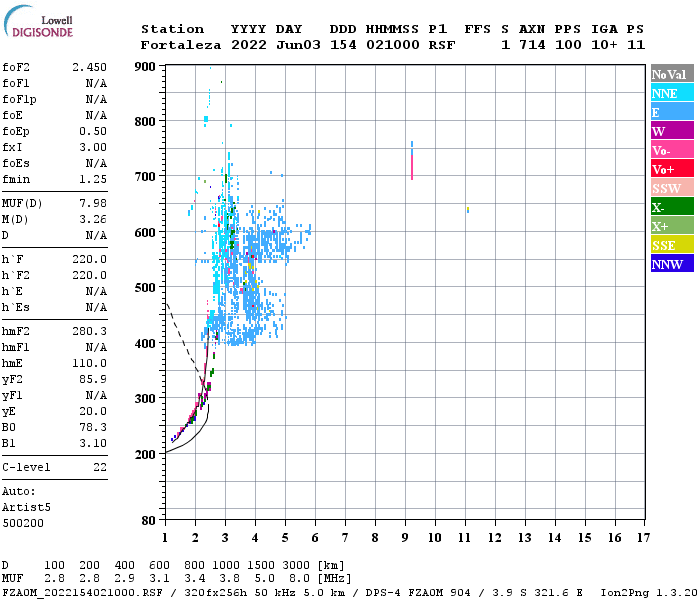Screen dimensions: 700x600
Task: Click the IGA value 10+
Action: [x=604, y=45]
